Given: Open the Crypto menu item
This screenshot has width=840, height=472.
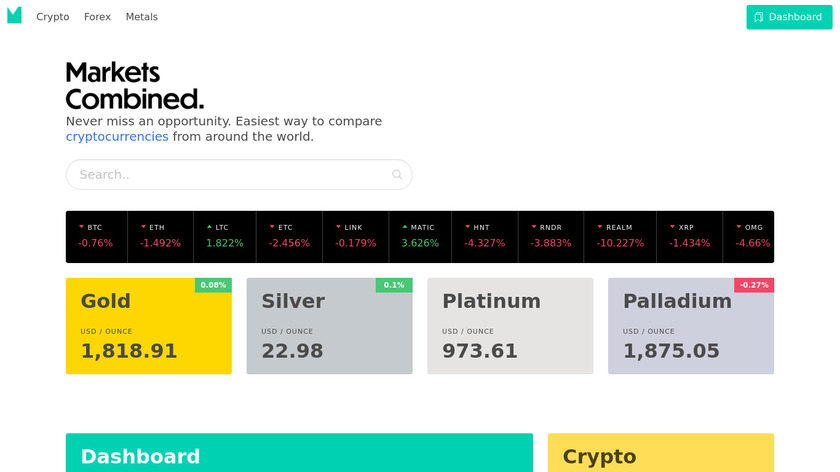Looking at the screenshot, I should [53, 17].
